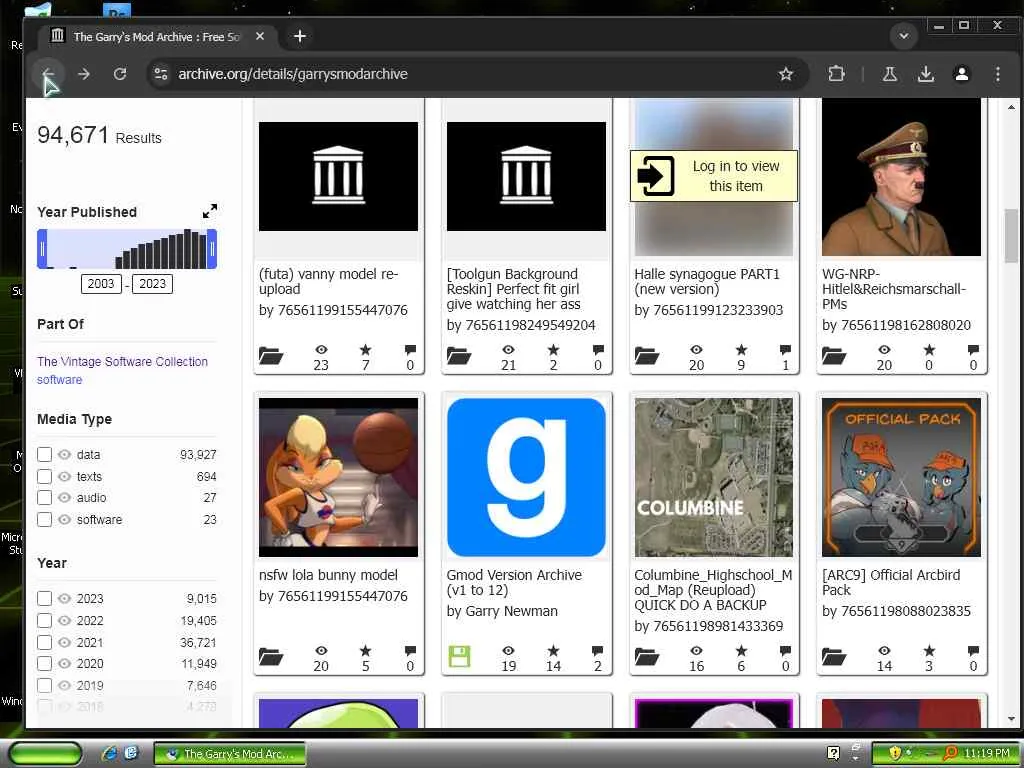The height and width of the screenshot is (768, 1024).
Task: Click the right year range handle
Action: 212,249
